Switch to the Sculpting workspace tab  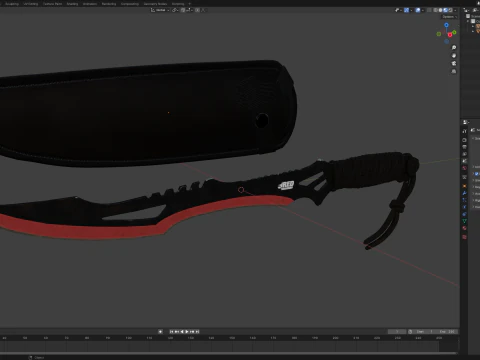pos(12,4)
